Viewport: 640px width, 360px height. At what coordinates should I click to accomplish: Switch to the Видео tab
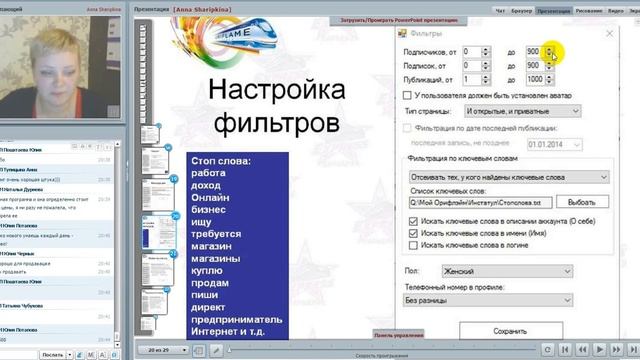616,11
